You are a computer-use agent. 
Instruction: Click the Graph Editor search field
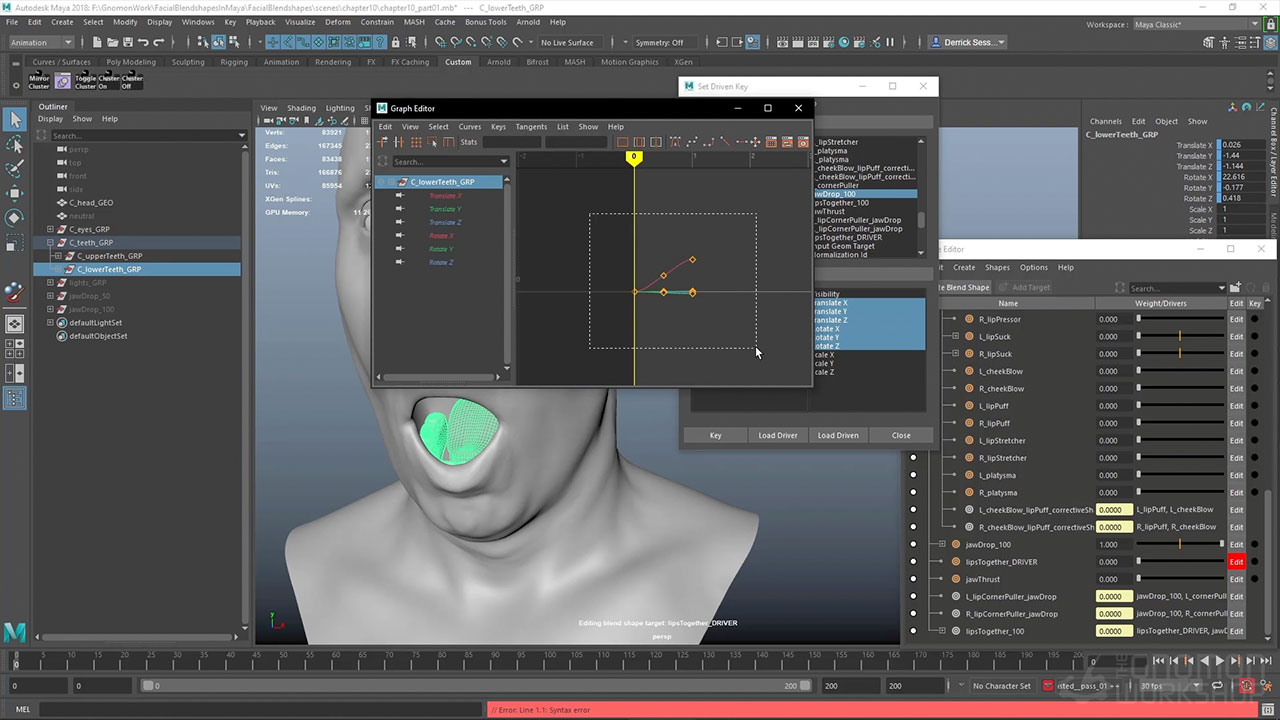tap(445, 162)
